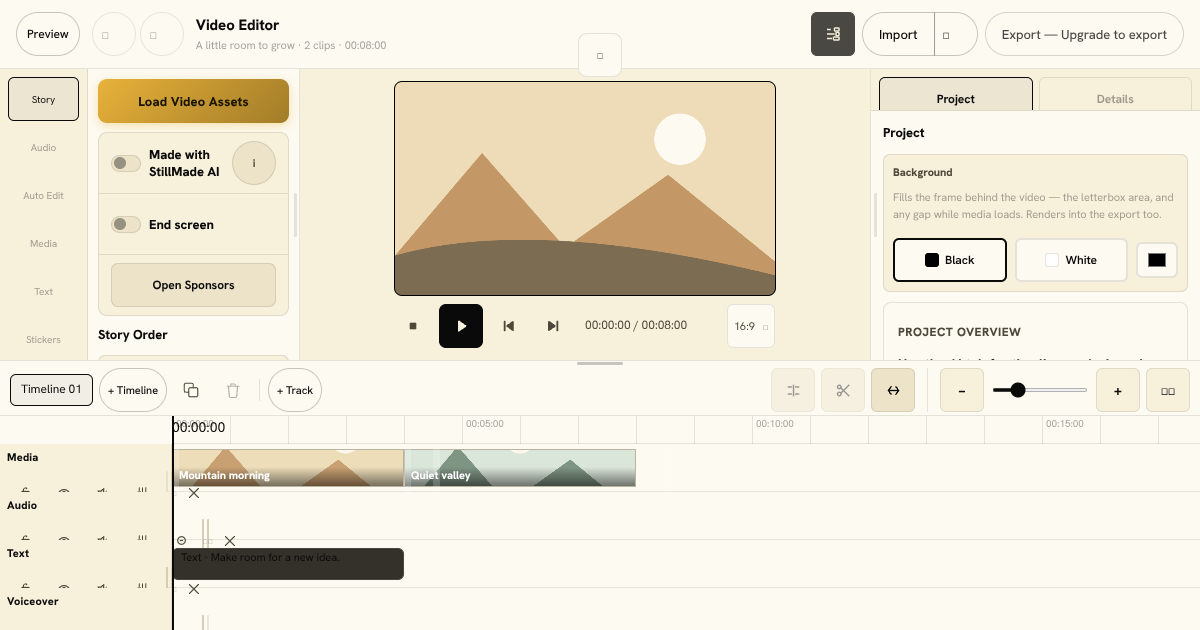Switch timeline layout with the double-square icon
The height and width of the screenshot is (630, 1200).
(x=1168, y=390)
